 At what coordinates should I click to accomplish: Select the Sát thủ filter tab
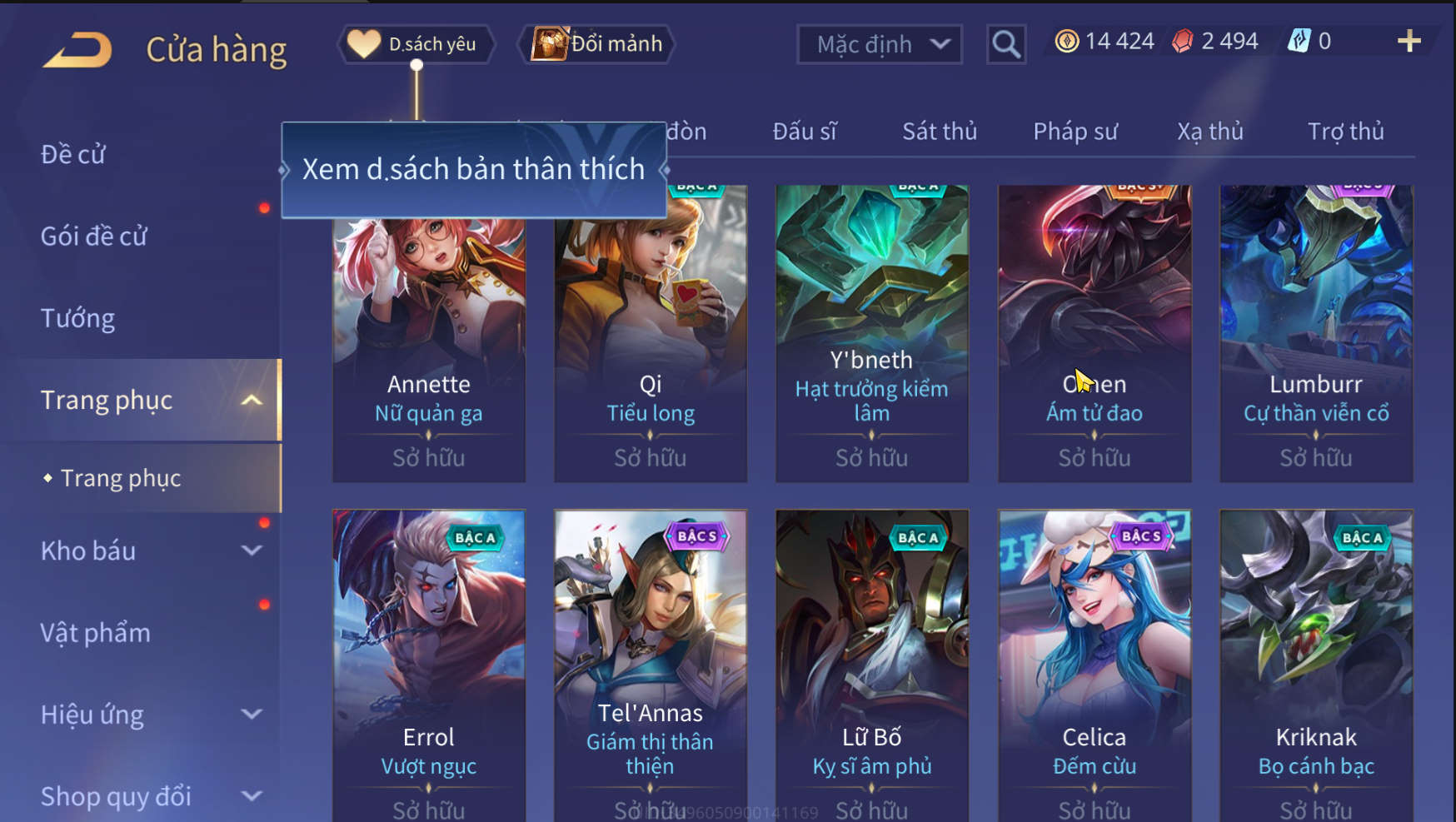click(940, 132)
